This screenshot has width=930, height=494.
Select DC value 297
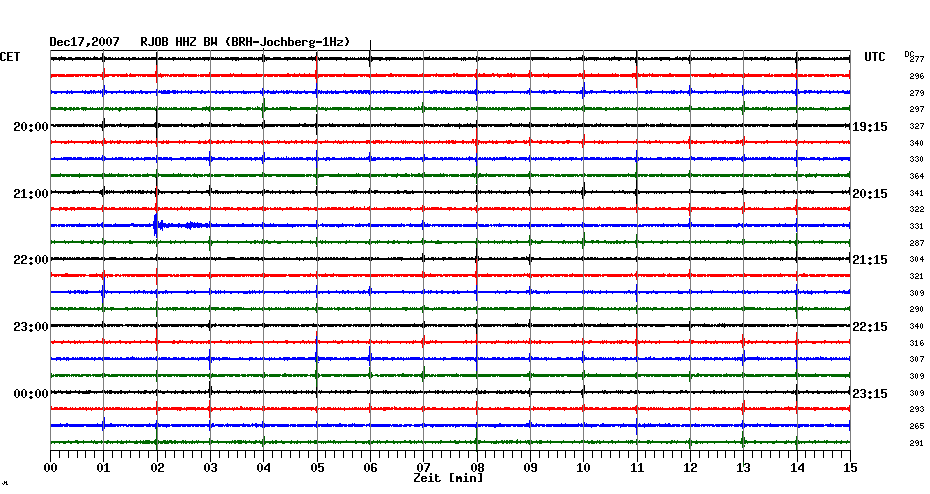point(917,110)
